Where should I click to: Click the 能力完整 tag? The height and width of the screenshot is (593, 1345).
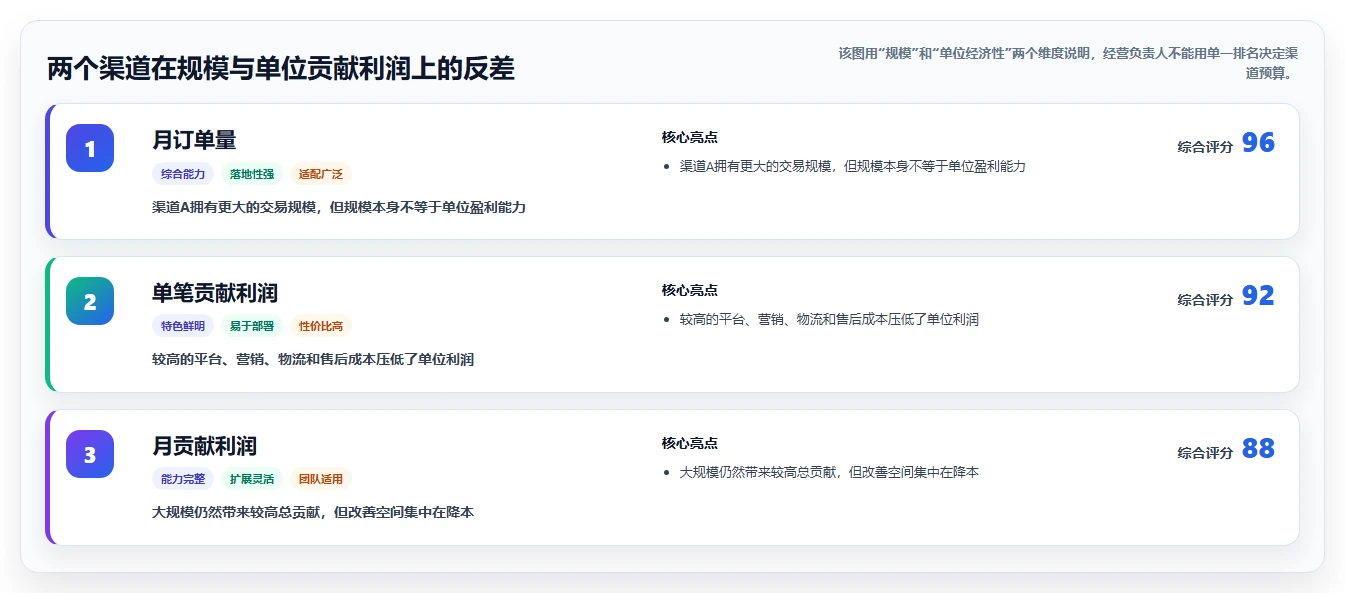click(183, 479)
